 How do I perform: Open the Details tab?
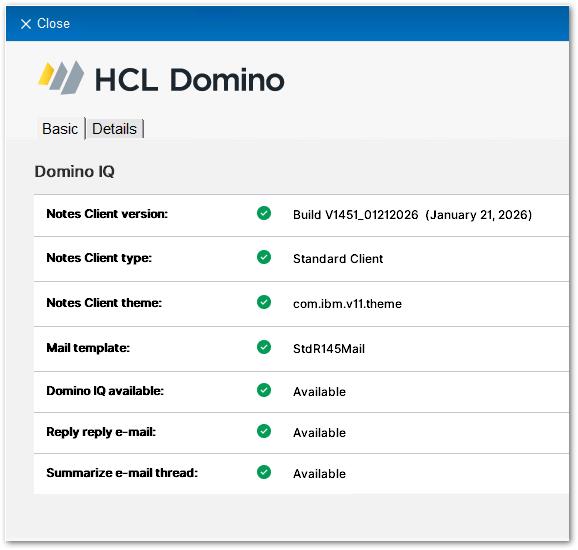115,129
